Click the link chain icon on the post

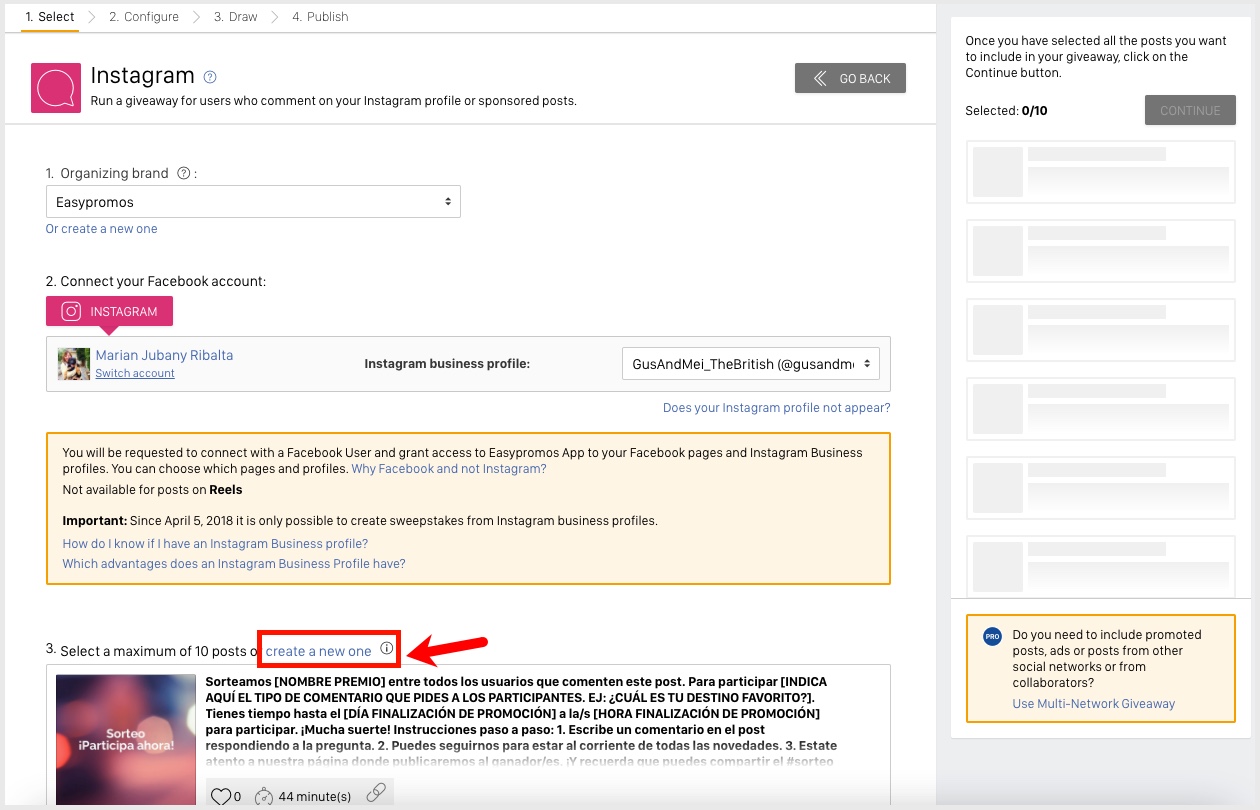(376, 794)
